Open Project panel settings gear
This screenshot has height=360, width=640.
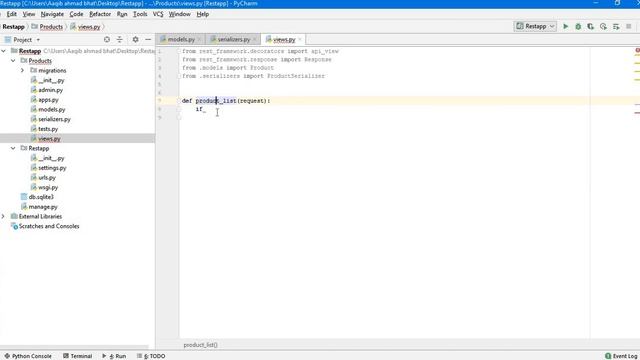(x=135, y=40)
